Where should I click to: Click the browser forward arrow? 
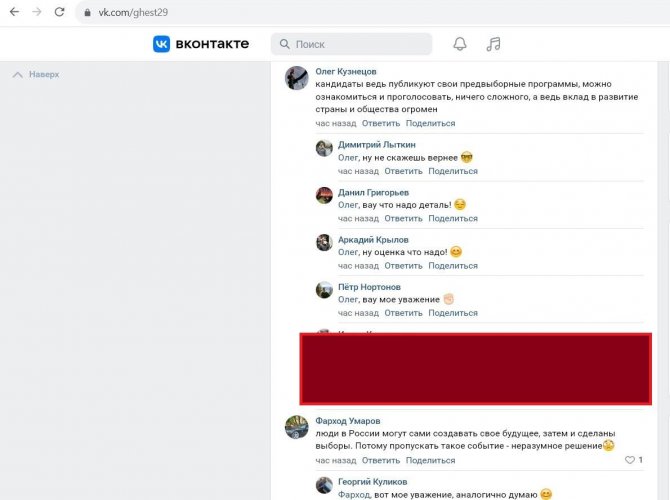click(x=36, y=12)
